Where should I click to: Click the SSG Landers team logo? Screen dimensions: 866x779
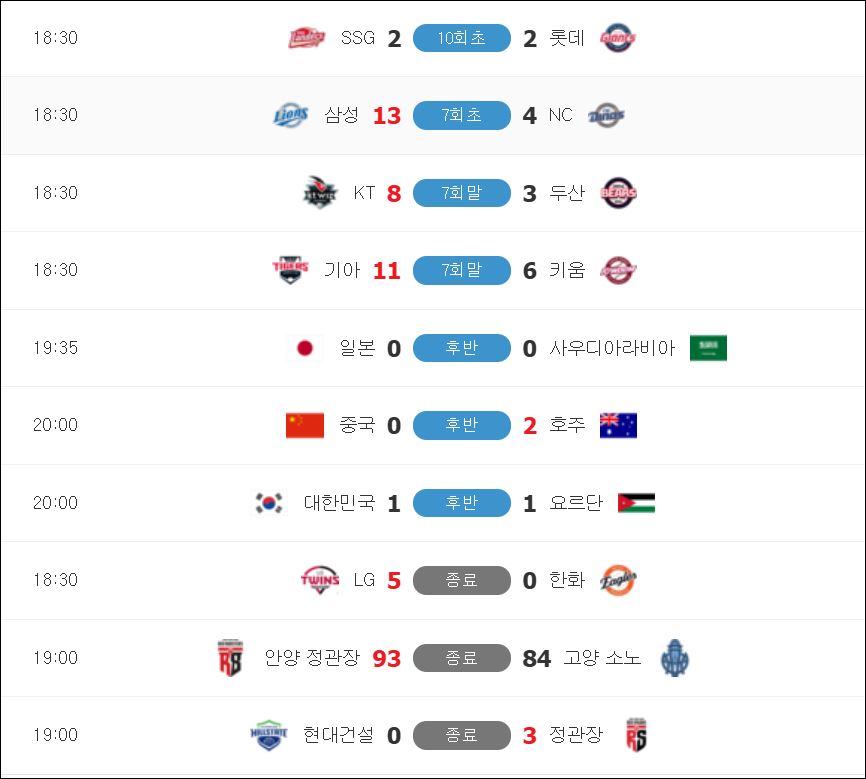[307, 38]
